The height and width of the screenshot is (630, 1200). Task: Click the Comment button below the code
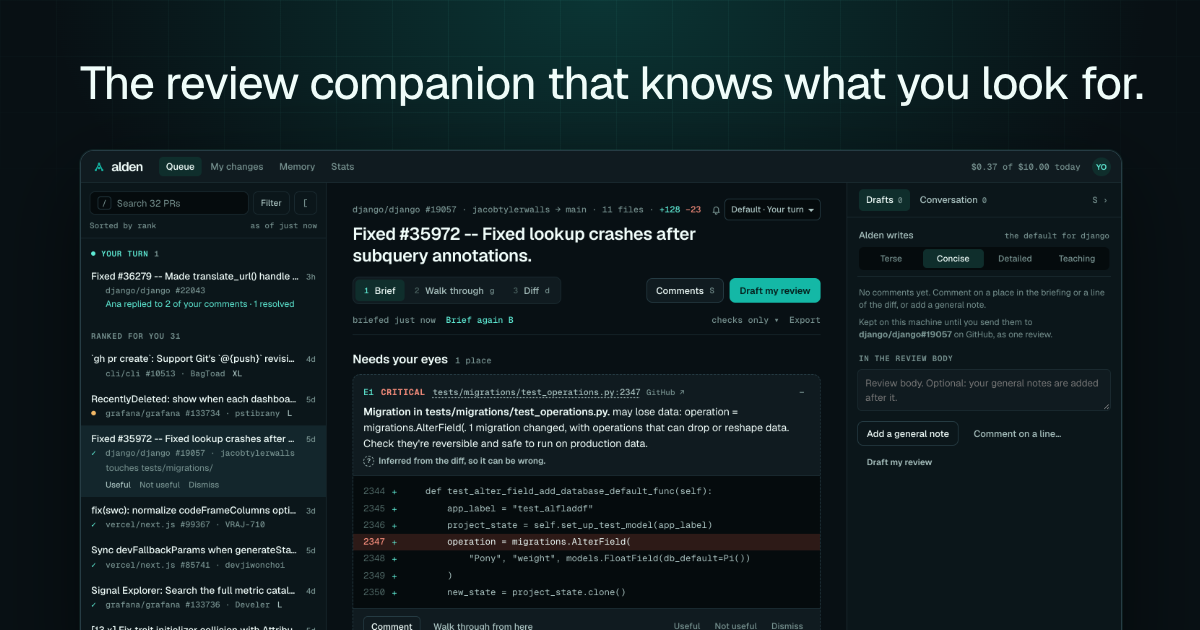click(392, 626)
